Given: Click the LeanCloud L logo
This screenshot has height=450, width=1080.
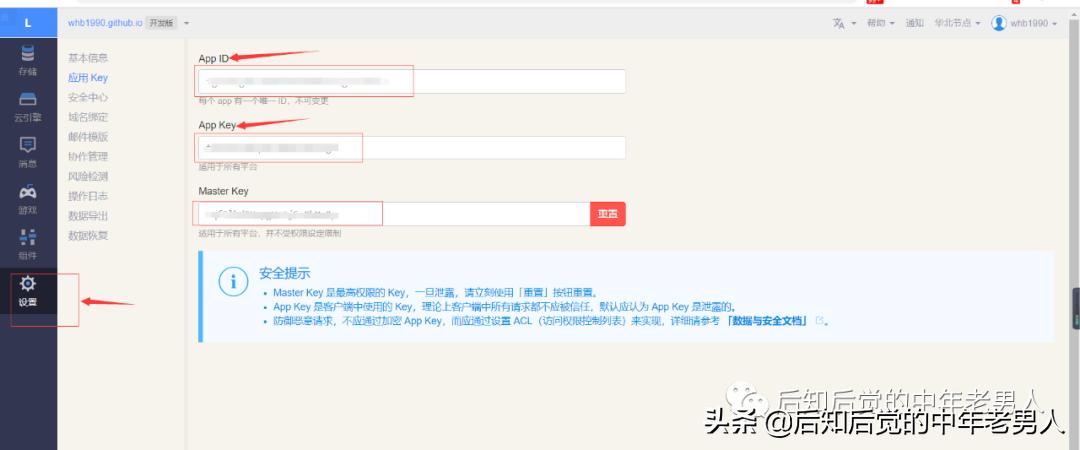Looking at the screenshot, I should coord(28,23).
